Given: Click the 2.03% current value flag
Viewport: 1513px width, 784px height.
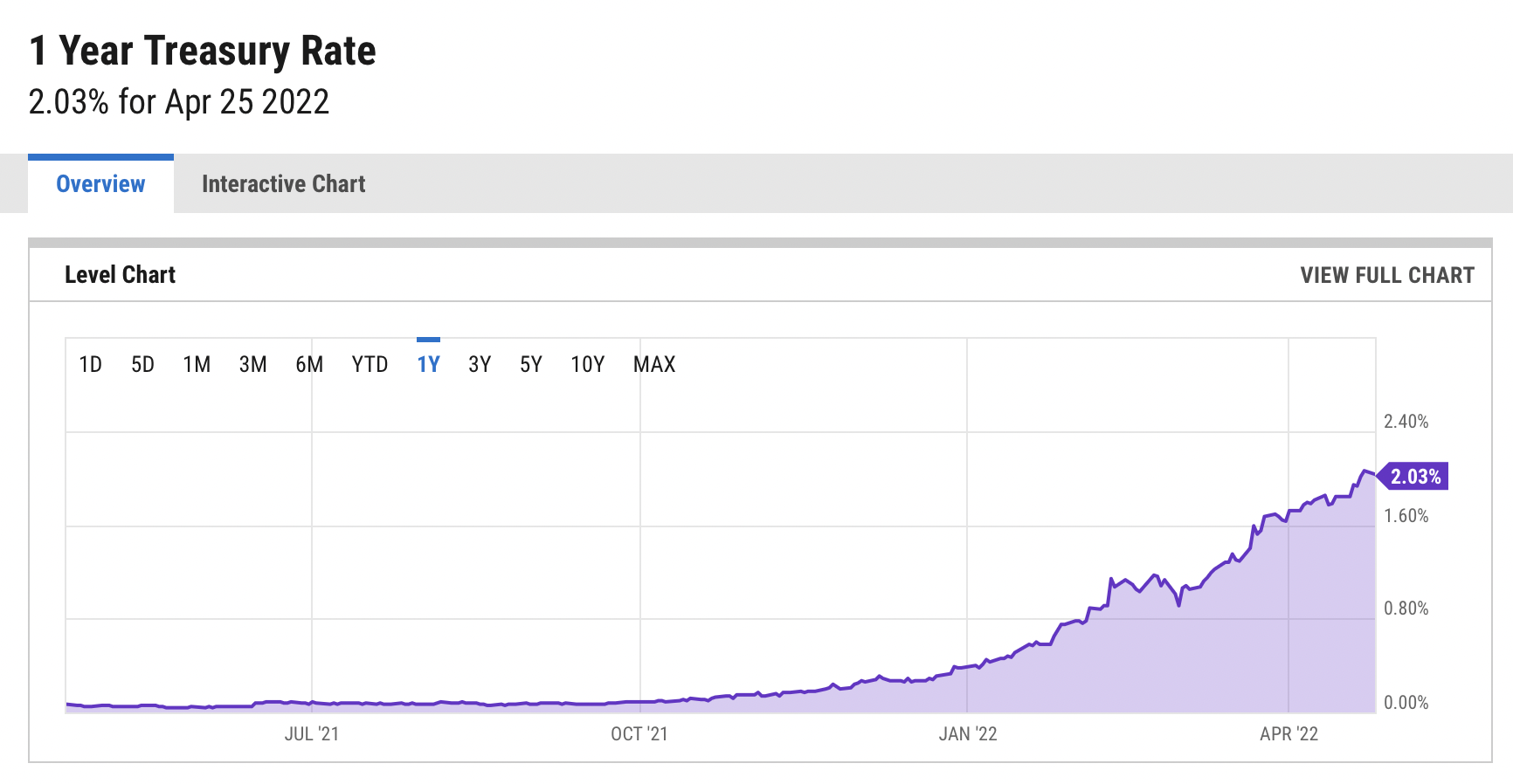Looking at the screenshot, I should tap(1413, 476).
